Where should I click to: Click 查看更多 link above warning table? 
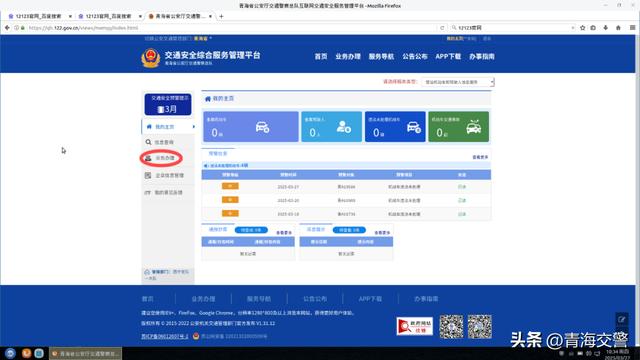tap(480, 157)
